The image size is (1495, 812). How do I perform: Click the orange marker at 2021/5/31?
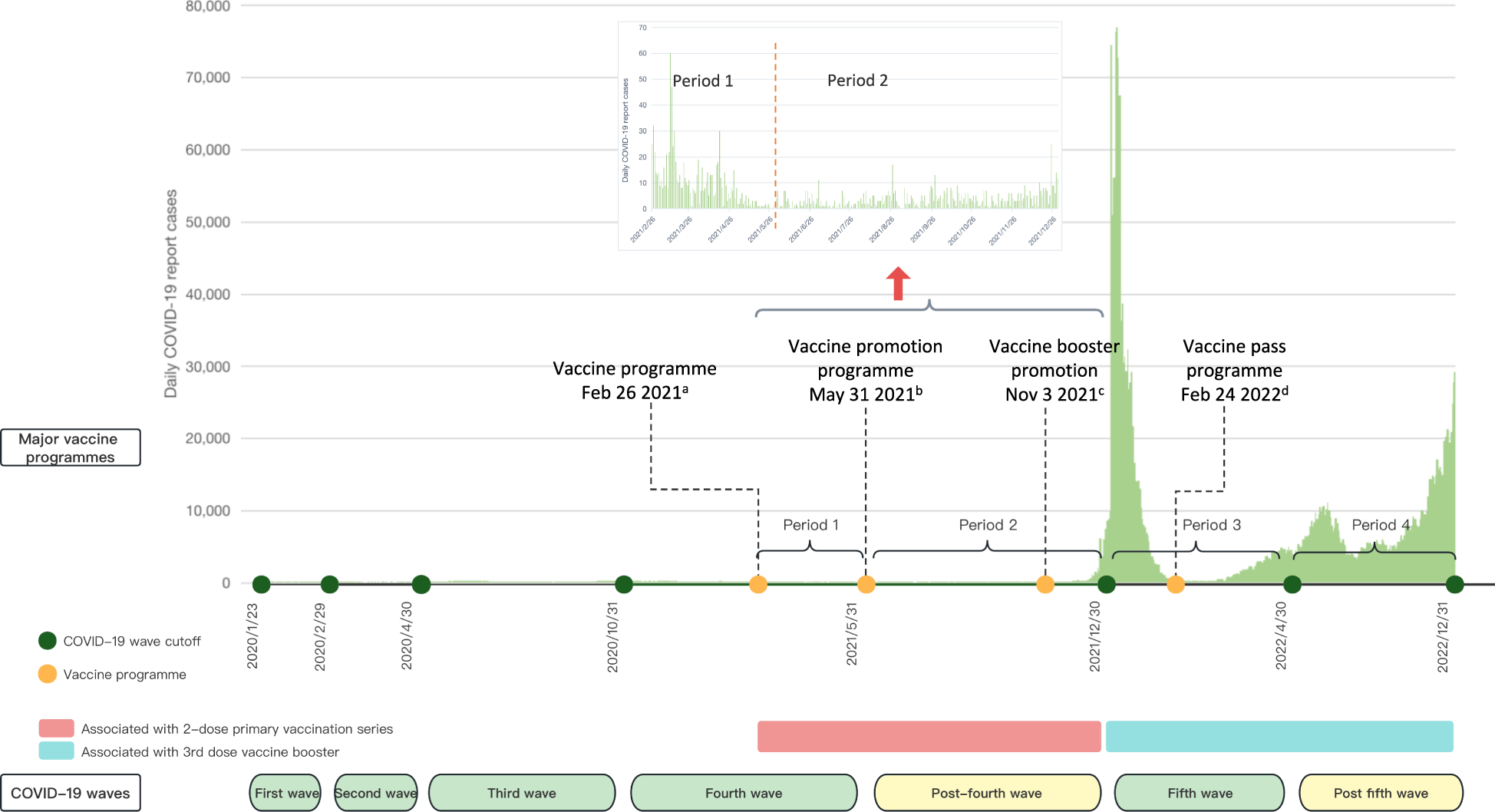point(866,584)
